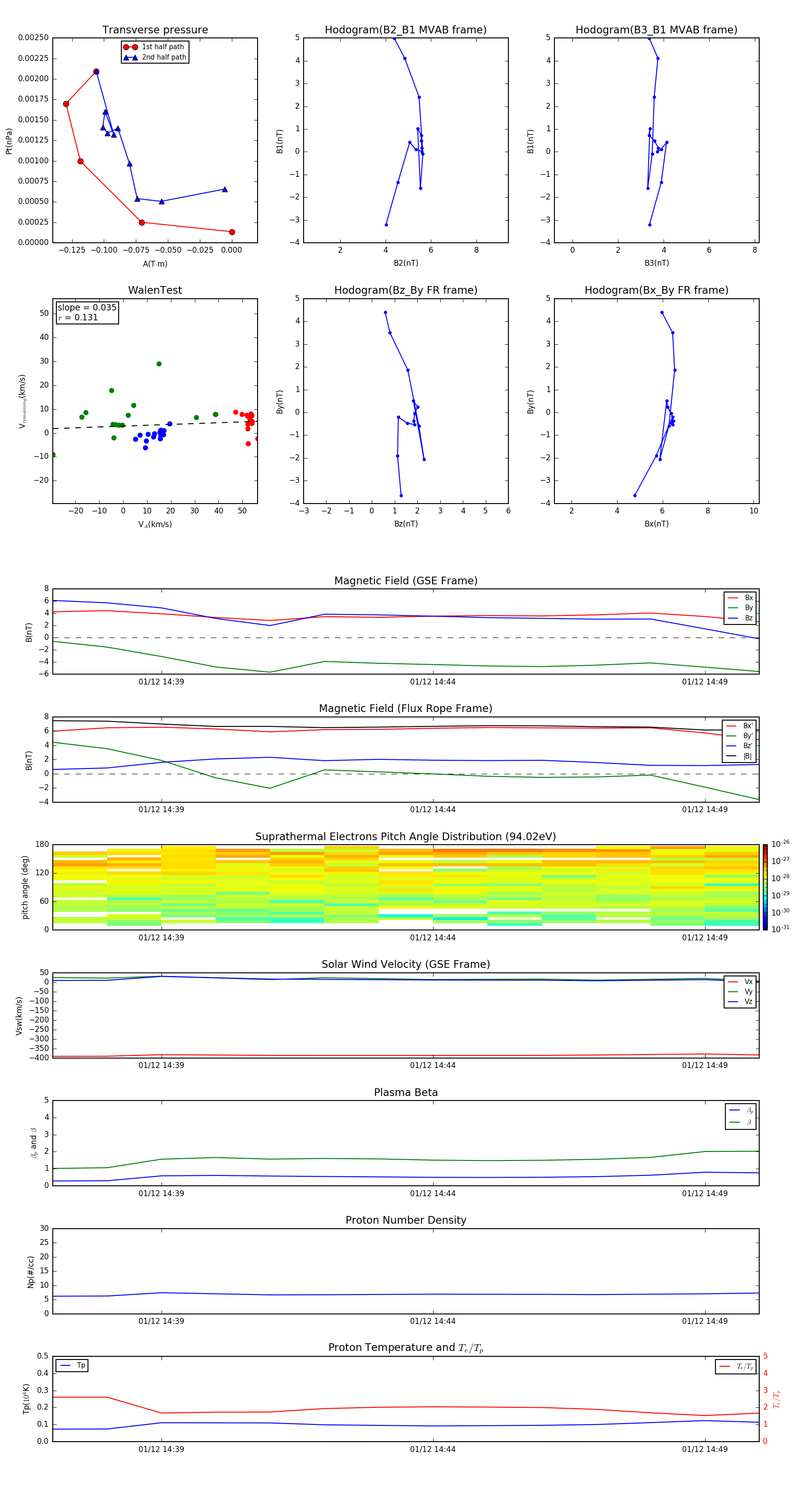Click the highest green point in WalenTest
This screenshot has height=1489, width=812.
click(159, 364)
